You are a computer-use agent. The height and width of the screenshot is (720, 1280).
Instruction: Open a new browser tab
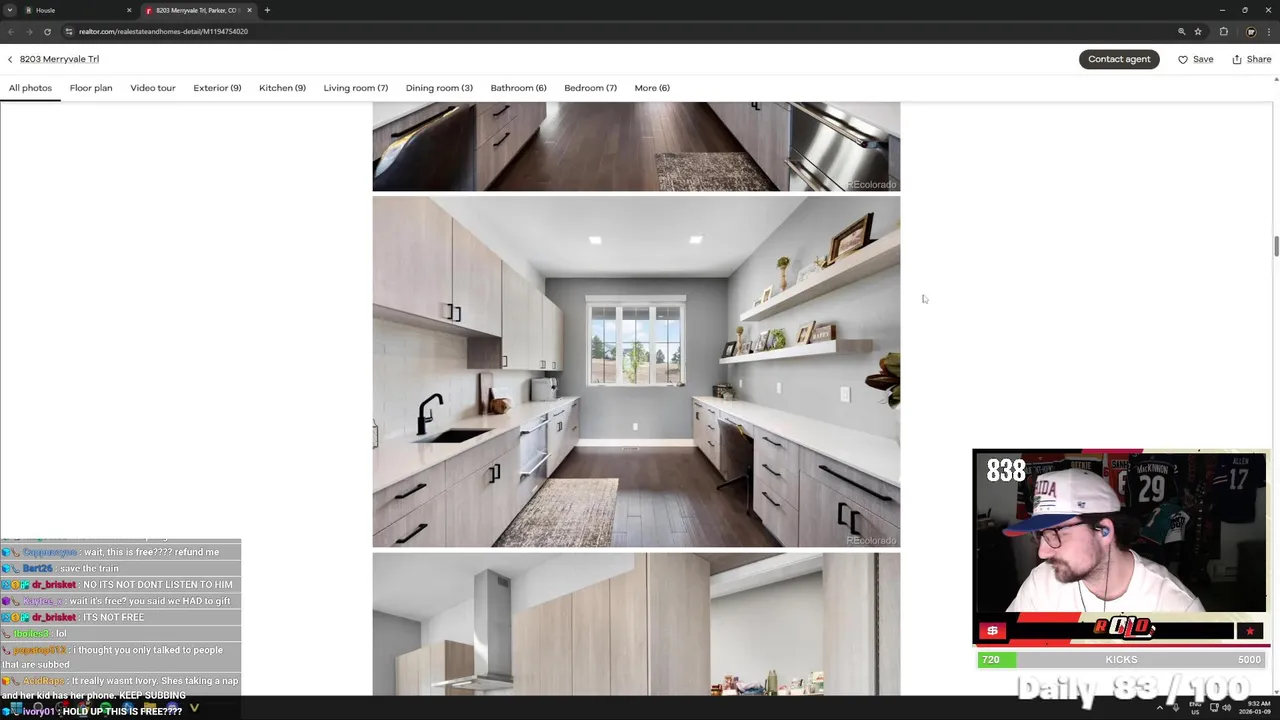point(267,10)
